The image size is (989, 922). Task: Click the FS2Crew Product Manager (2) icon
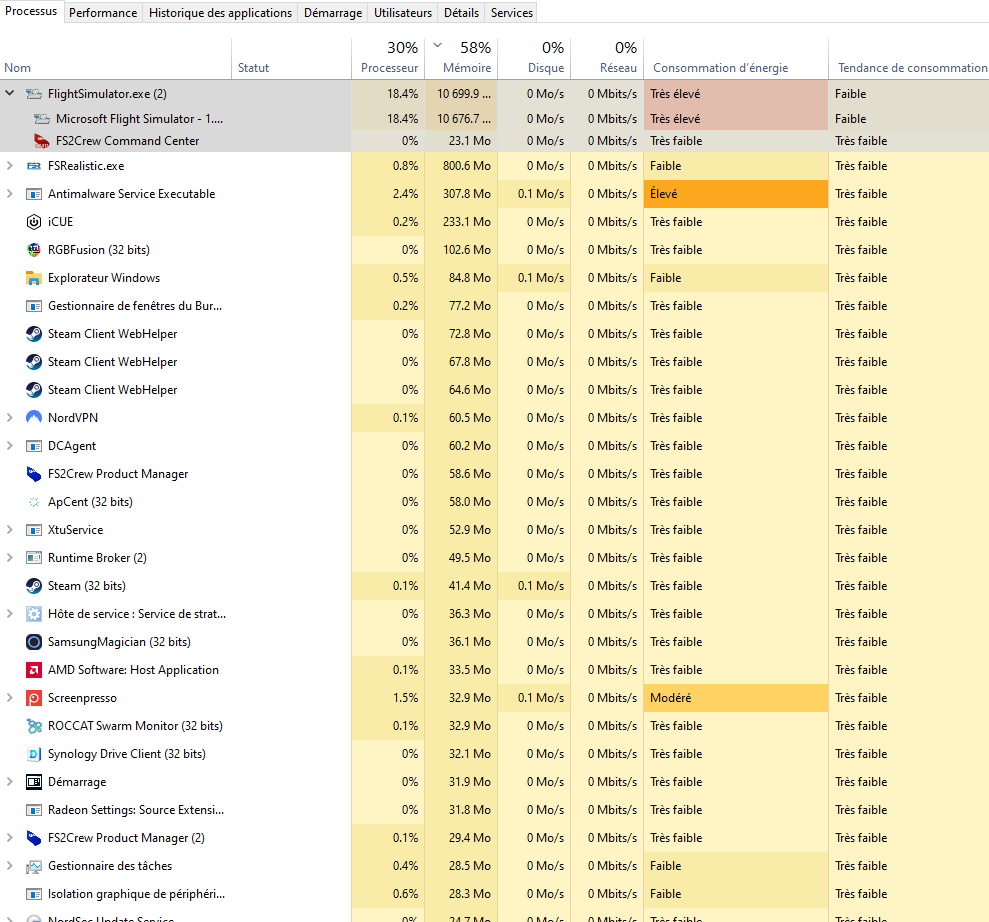click(x=33, y=838)
